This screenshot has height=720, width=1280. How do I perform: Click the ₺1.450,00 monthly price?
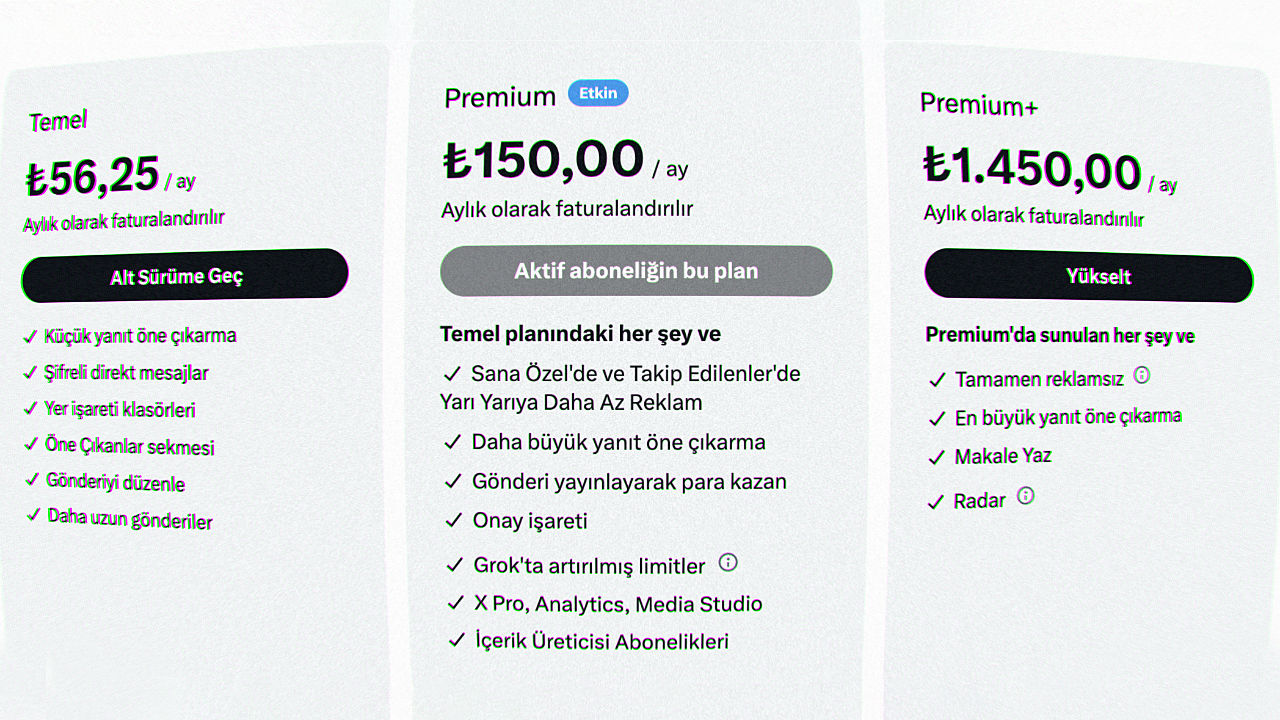tap(1032, 168)
